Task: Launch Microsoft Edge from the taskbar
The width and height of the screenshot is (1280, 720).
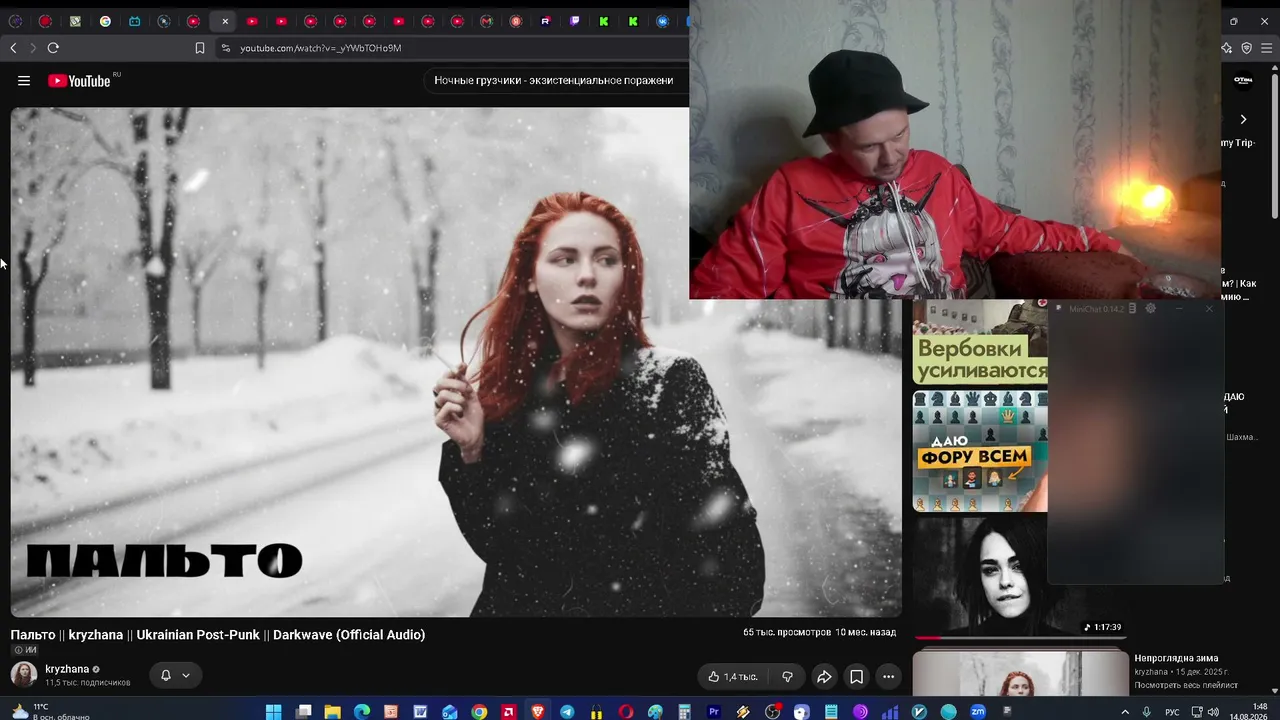Action: [362, 712]
